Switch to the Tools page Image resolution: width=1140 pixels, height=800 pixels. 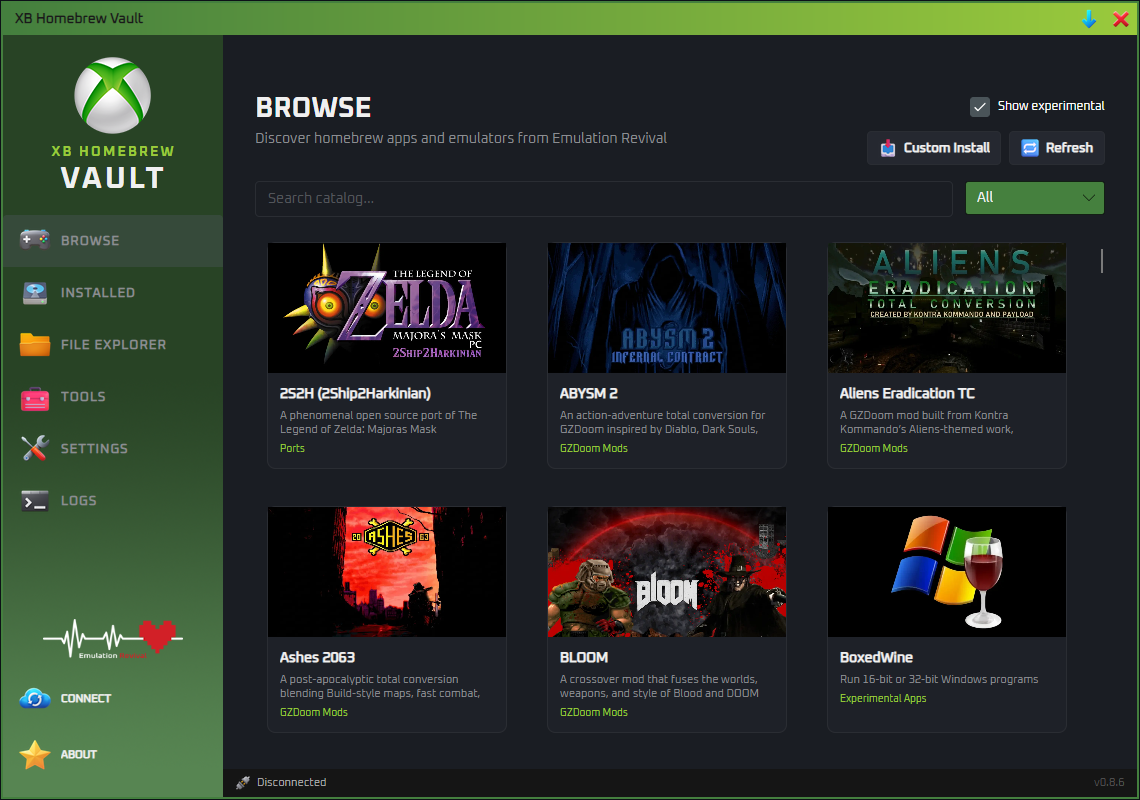coord(113,397)
